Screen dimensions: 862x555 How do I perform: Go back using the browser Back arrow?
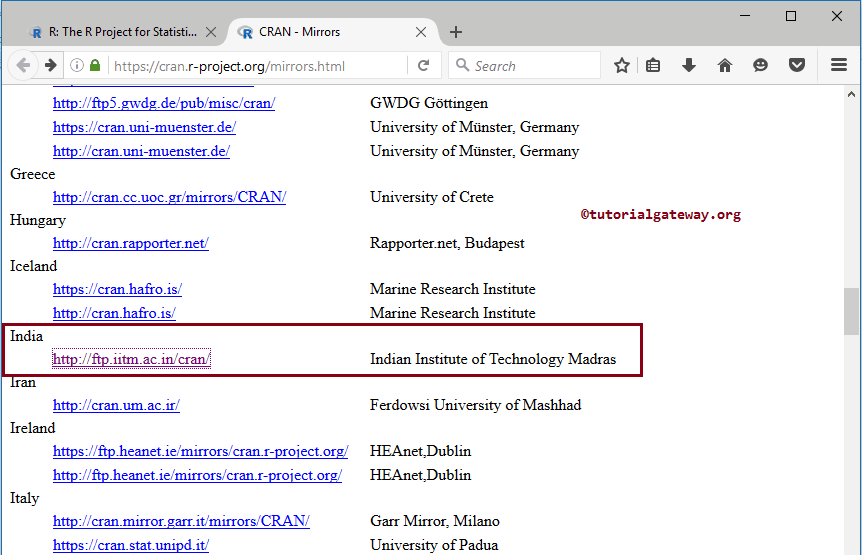click(x=23, y=65)
